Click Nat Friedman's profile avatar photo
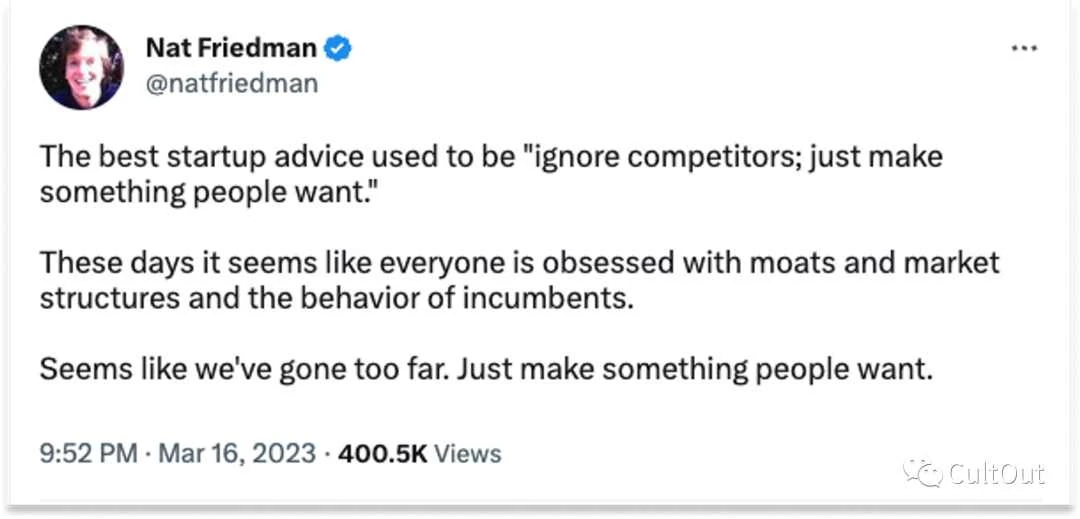 tap(81, 67)
